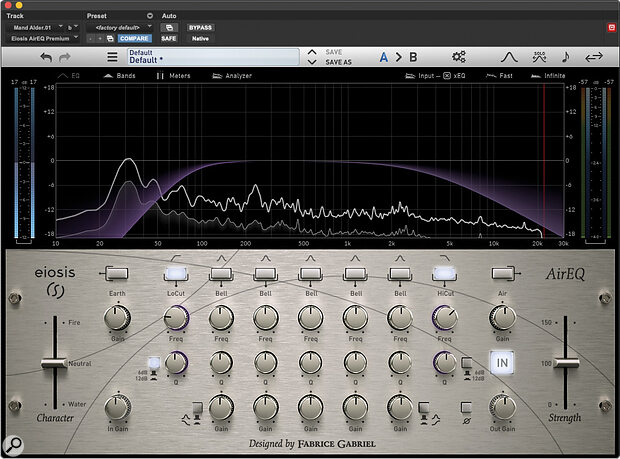The image size is (620, 459).
Task: Switch to the Analyzer view tab
Action: [x=232, y=76]
